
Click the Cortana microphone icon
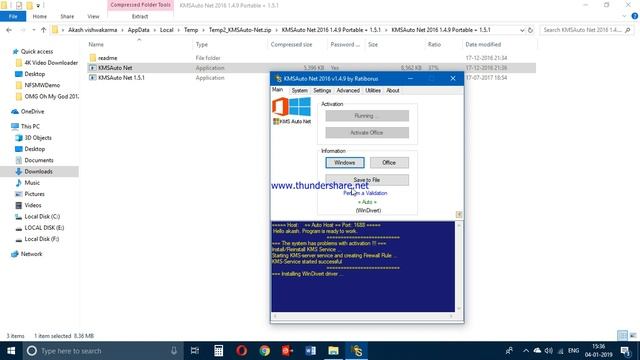pyautogui.click(x=174, y=351)
